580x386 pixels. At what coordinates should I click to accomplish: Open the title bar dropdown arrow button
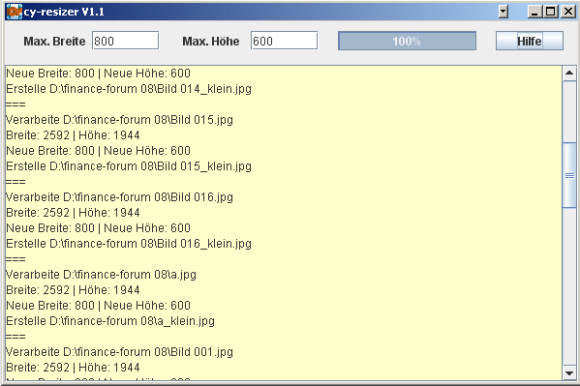coord(503,12)
